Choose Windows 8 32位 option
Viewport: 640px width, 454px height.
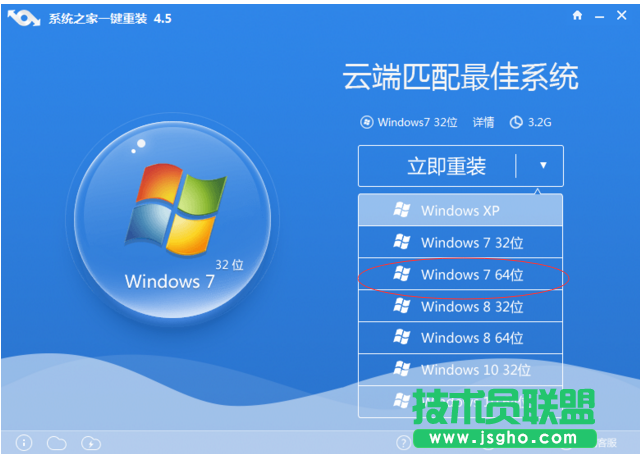[460, 307]
